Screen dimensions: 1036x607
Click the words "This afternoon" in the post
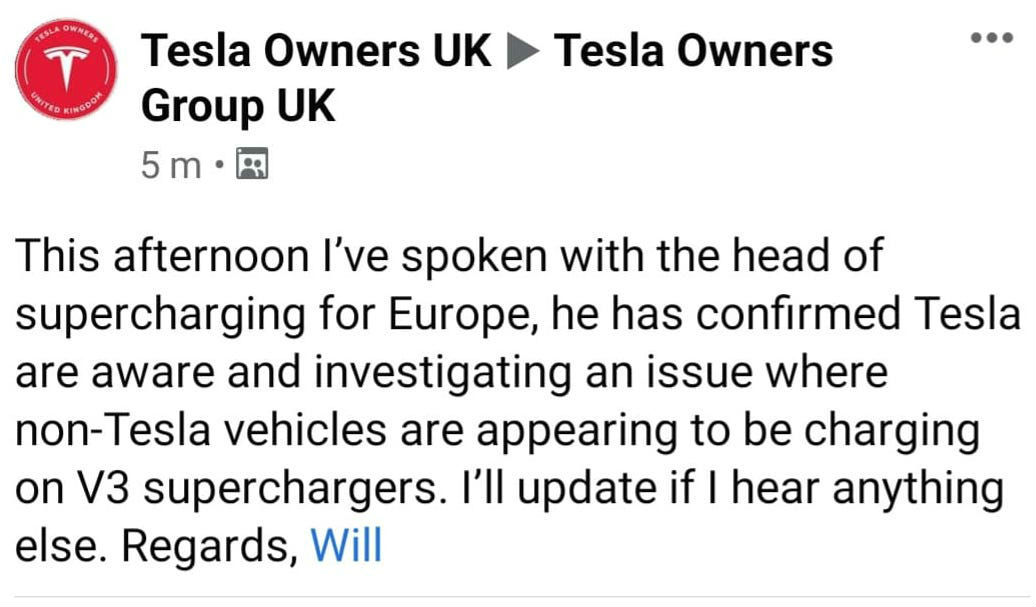(x=162, y=256)
